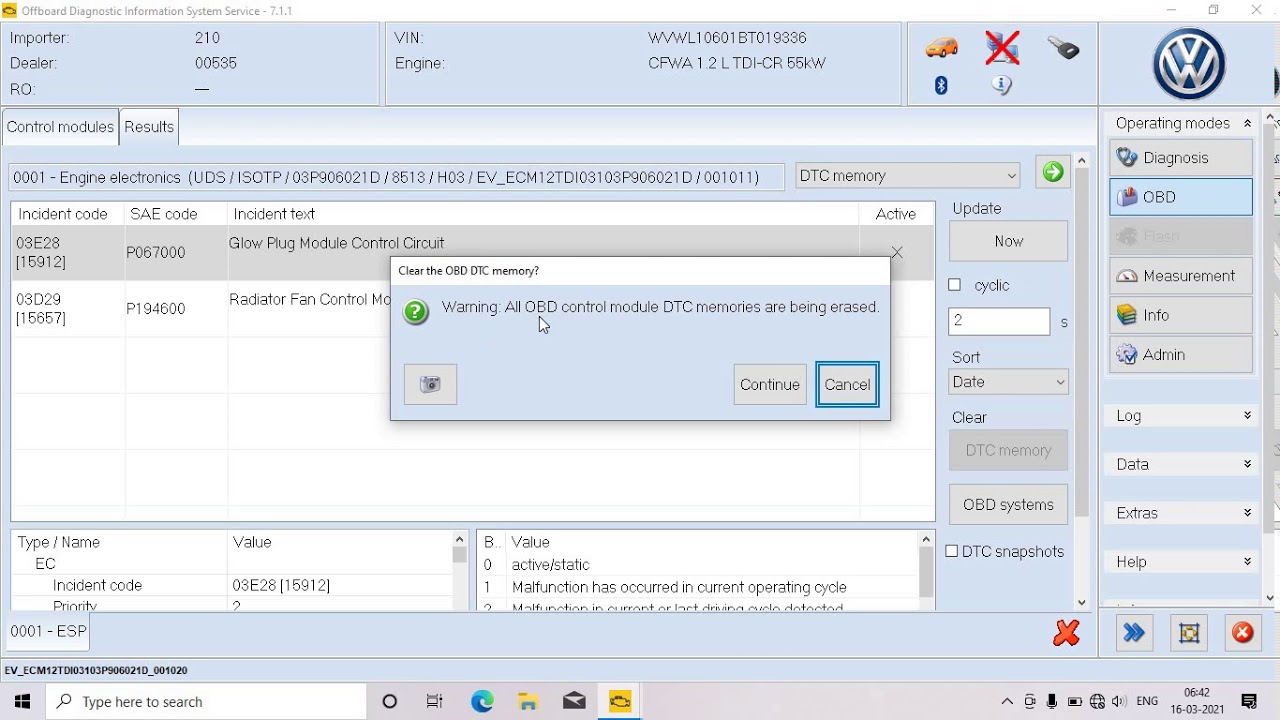The image size is (1280, 720).
Task: Click the info status icon in header
Action: (x=1002, y=85)
